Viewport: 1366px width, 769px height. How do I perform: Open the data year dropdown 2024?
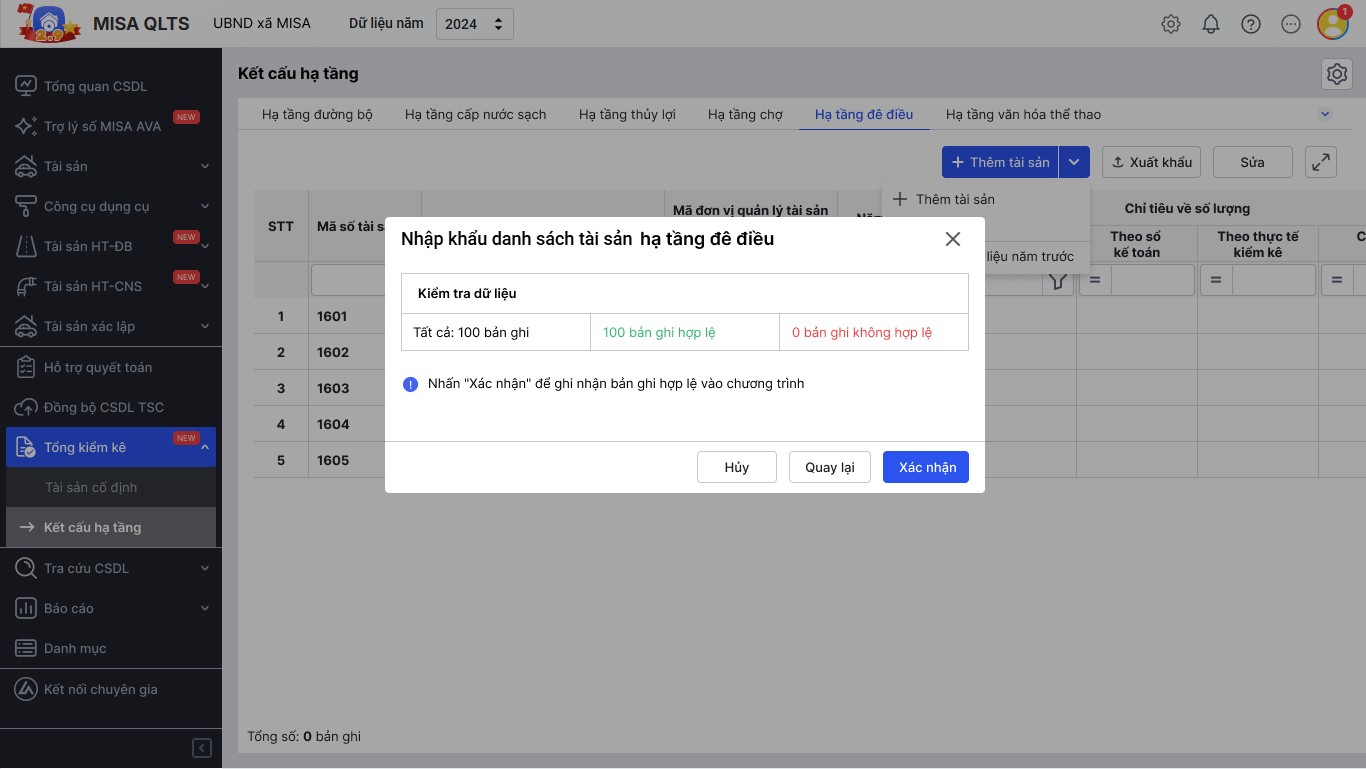point(475,24)
